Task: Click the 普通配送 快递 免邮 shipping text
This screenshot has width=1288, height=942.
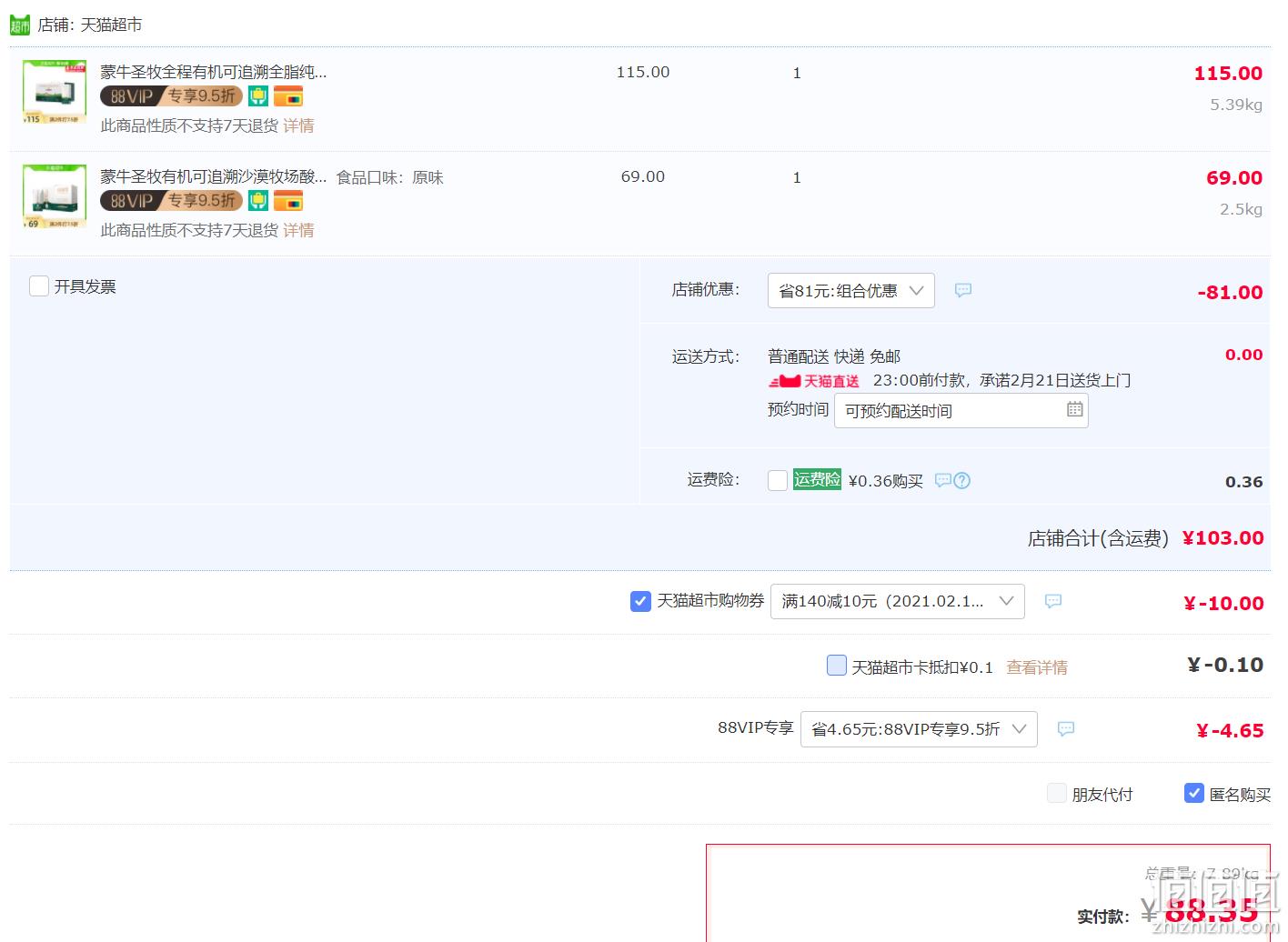Action: pos(834,356)
